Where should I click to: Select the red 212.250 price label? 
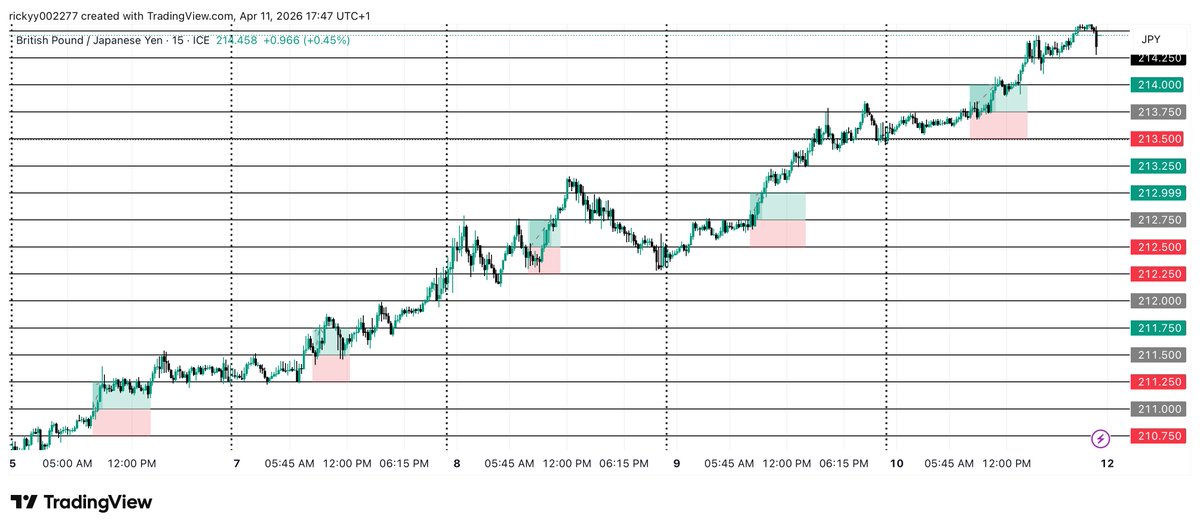1157,274
